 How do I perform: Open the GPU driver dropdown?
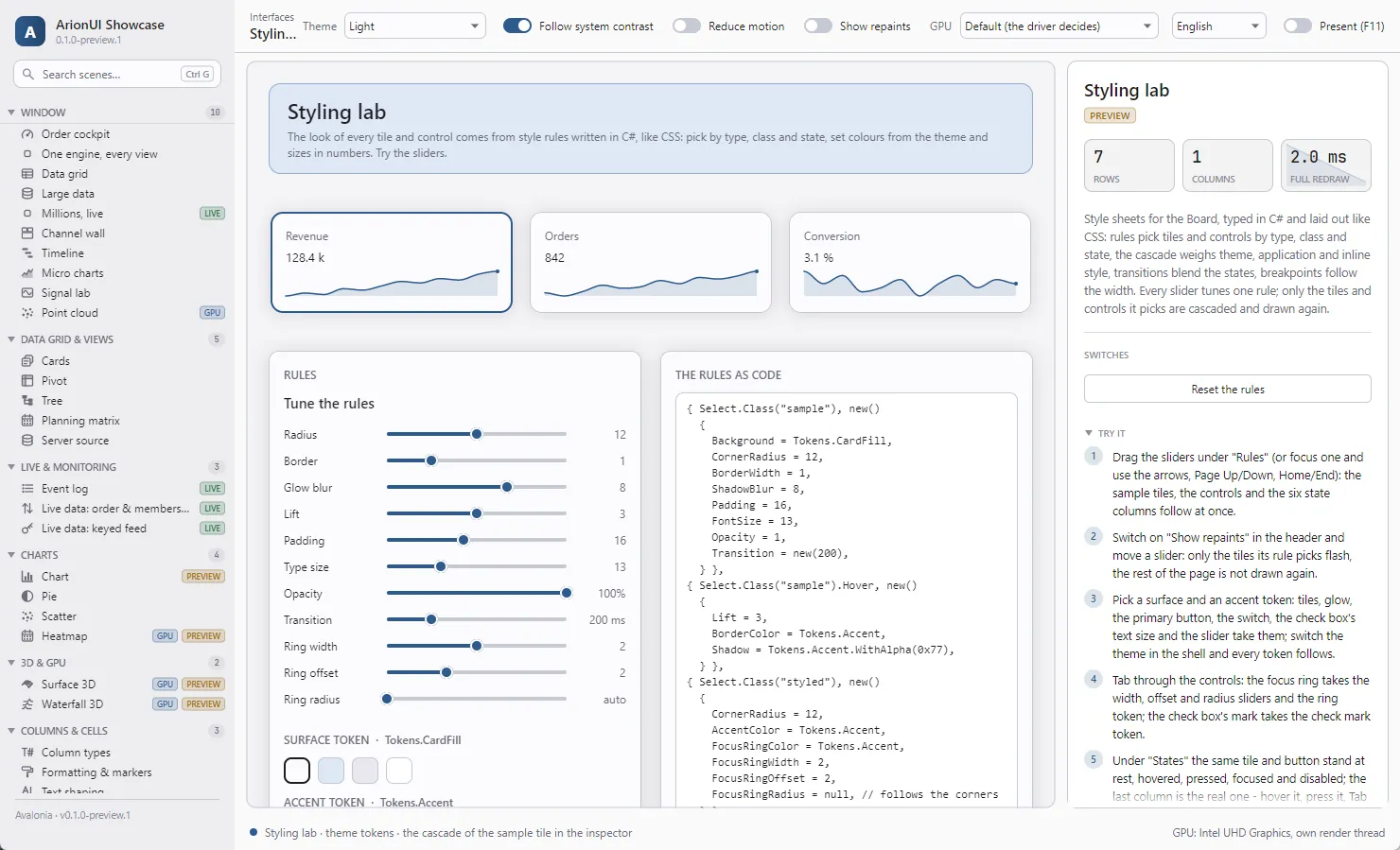click(x=1059, y=26)
